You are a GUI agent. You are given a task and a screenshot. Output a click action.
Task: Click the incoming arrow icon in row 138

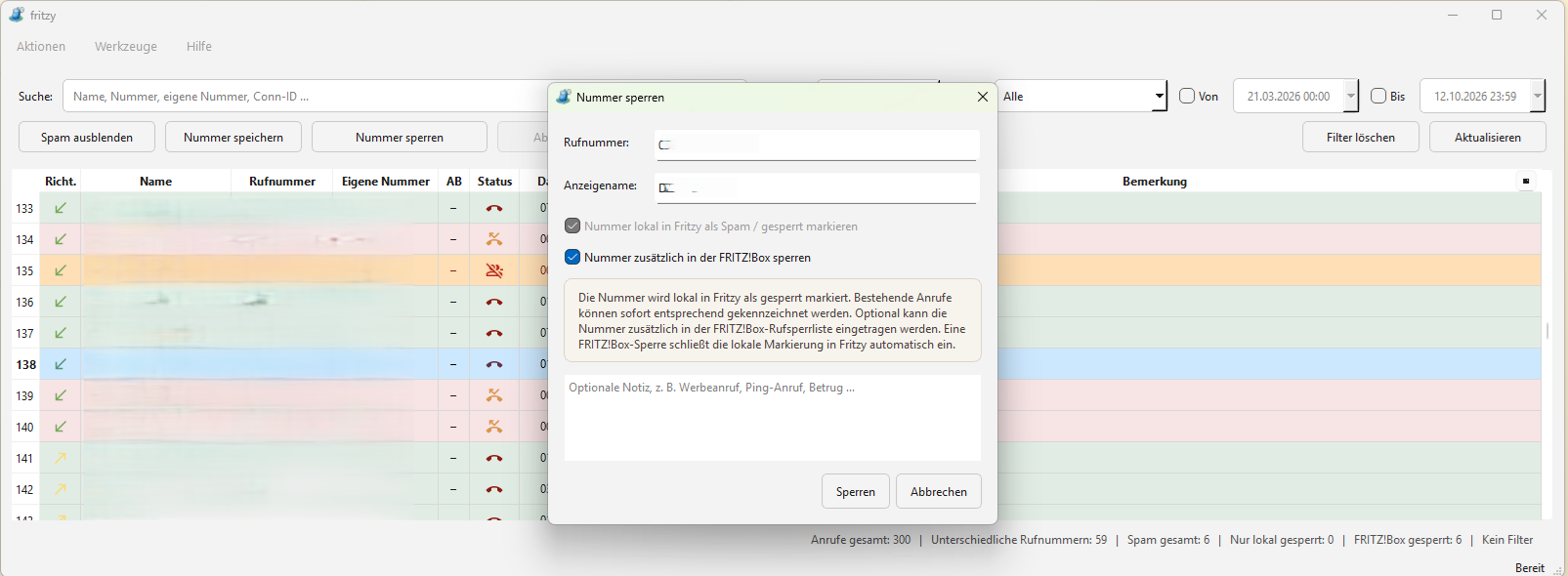(x=61, y=364)
